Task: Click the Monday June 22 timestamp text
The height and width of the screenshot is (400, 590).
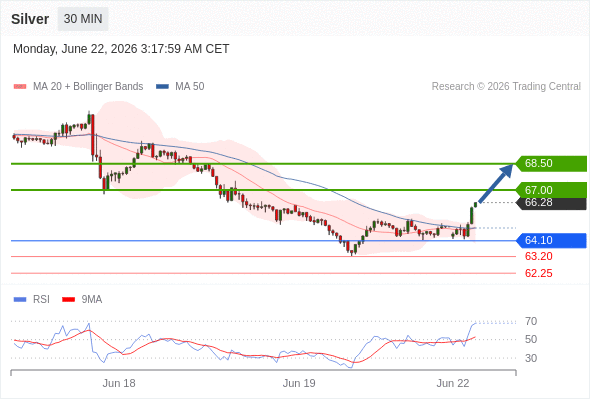Action: pyautogui.click(x=121, y=49)
